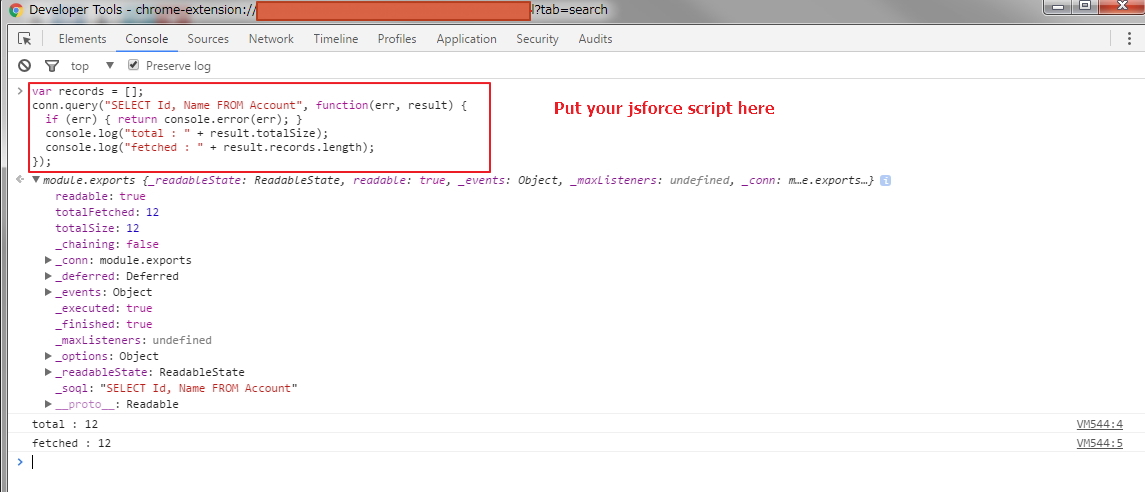This screenshot has width=1145, height=492.
Task: Open the Security tab
Action: (x=537, y=39)
